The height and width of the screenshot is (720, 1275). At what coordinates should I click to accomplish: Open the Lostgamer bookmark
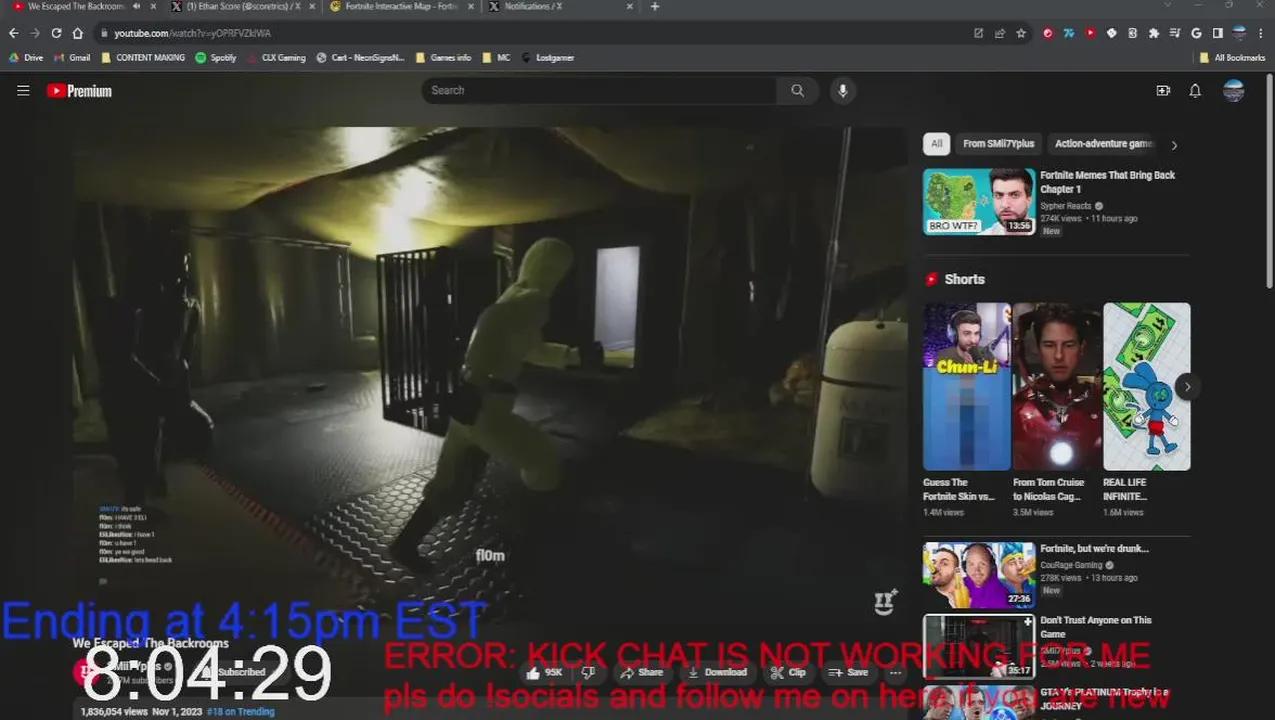(548, 58)
